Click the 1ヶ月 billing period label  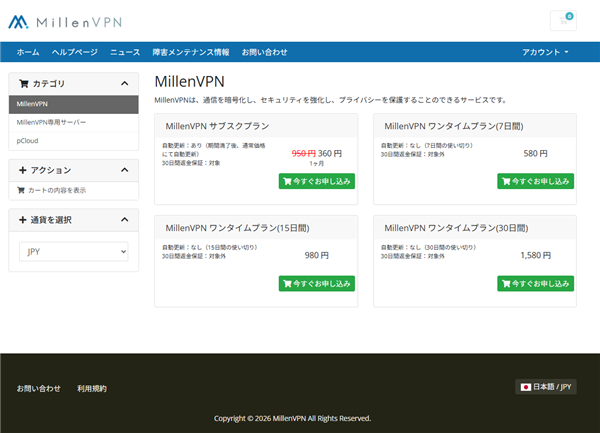click(x=316, y=164)
